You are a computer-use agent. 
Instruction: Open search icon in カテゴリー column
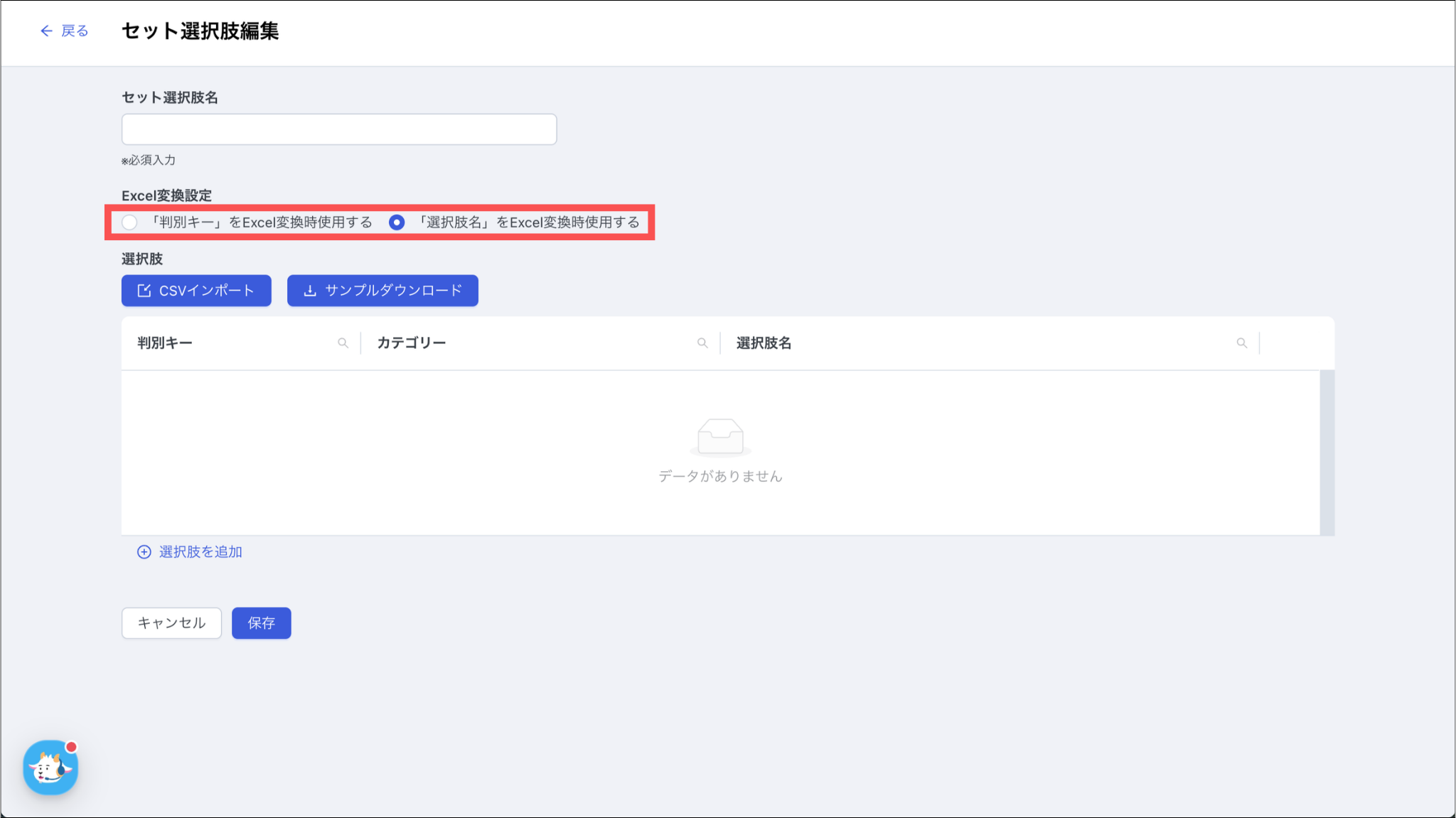(x=702, y=343)
